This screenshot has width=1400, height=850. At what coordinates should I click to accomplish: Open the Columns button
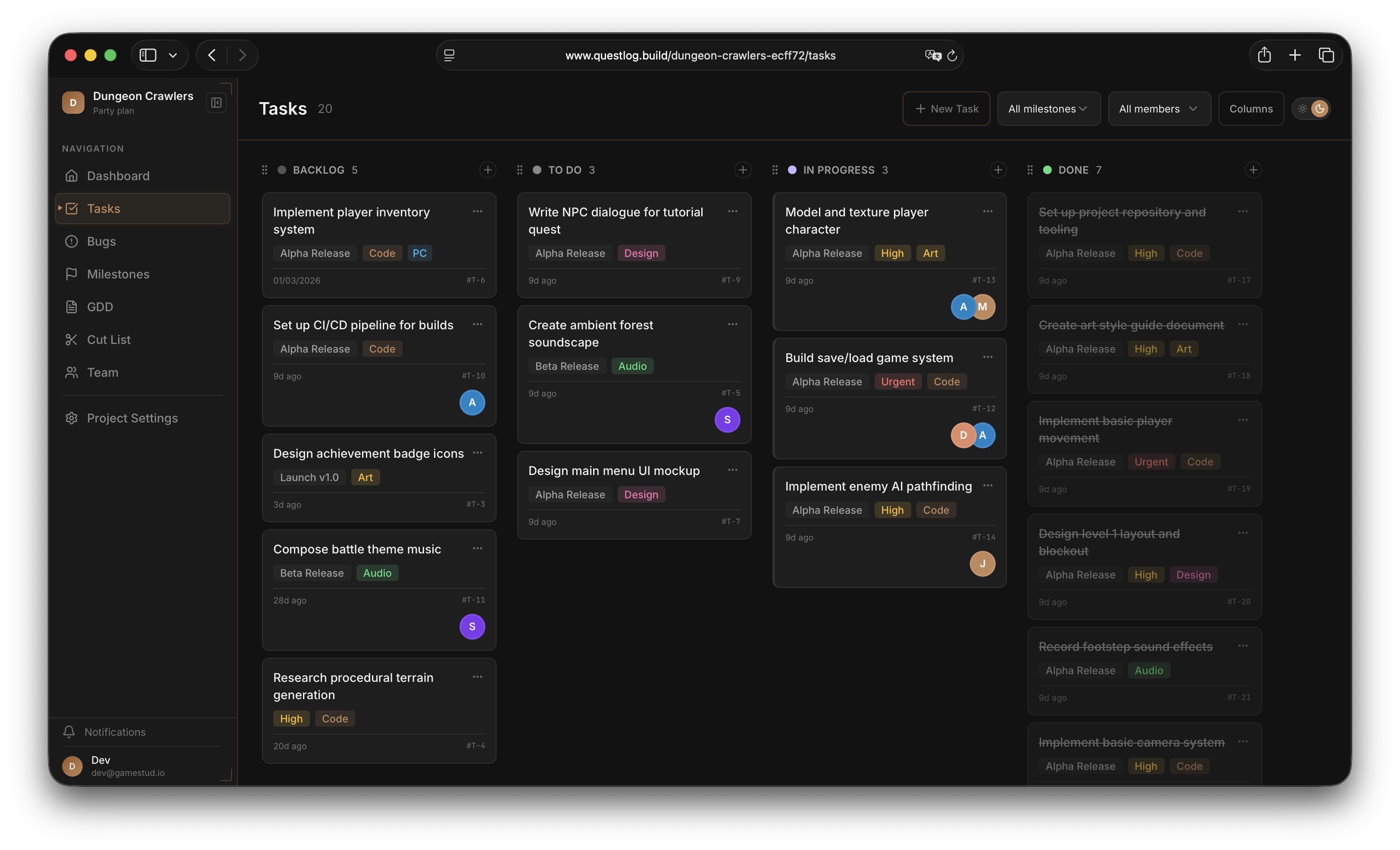[1250, 109]
